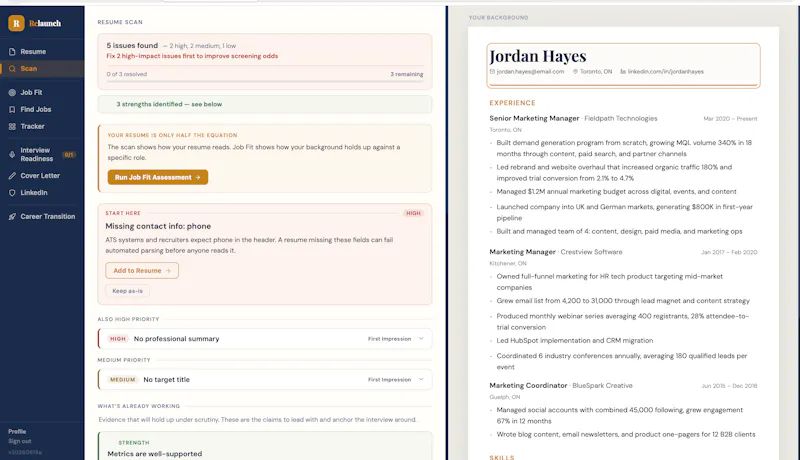Image resolution: width=800 pixels, height=460 pixels.
Task: Click the location pin icon near Toronto
Action: pyautogui.click(x=576, y=71)
